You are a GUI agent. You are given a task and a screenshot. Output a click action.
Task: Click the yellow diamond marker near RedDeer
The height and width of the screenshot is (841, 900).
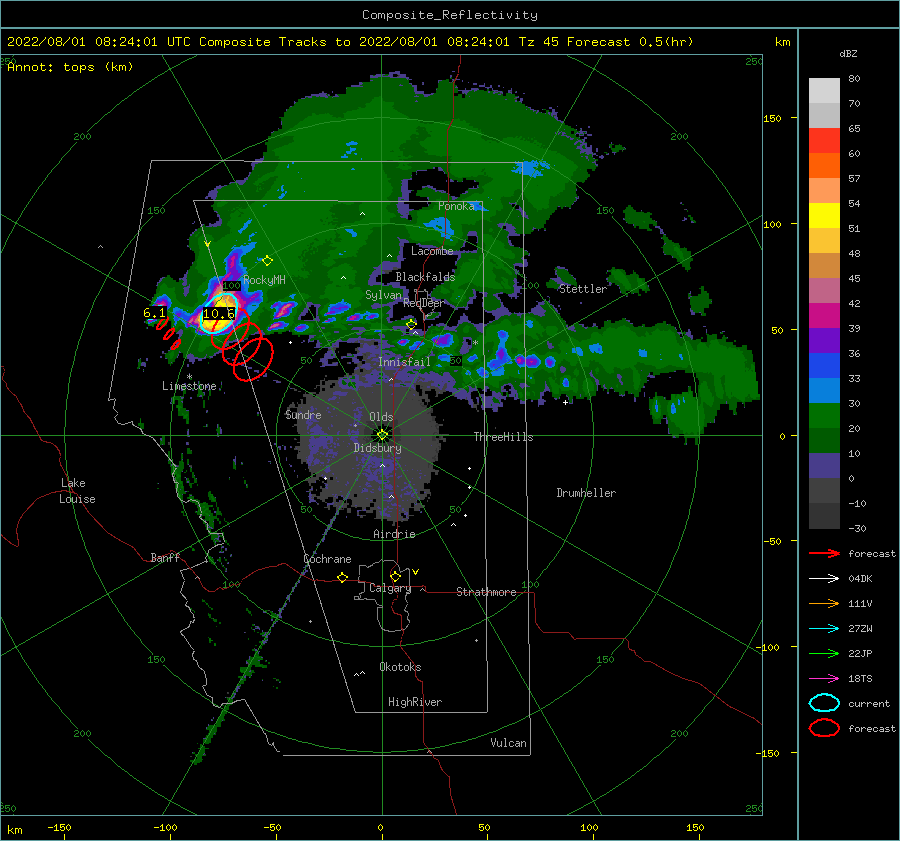click(x=411, y=324)
